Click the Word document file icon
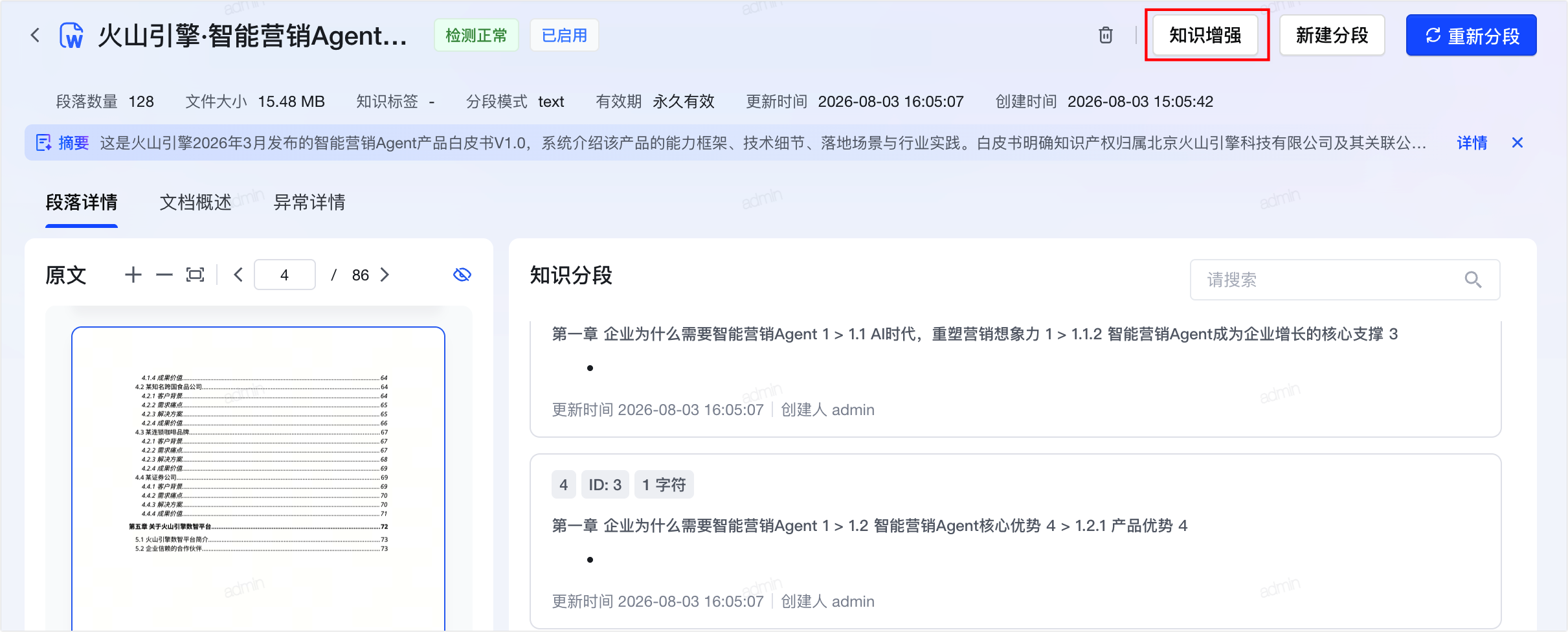Viewport: 1568px width, 632px height. point(71,36)
